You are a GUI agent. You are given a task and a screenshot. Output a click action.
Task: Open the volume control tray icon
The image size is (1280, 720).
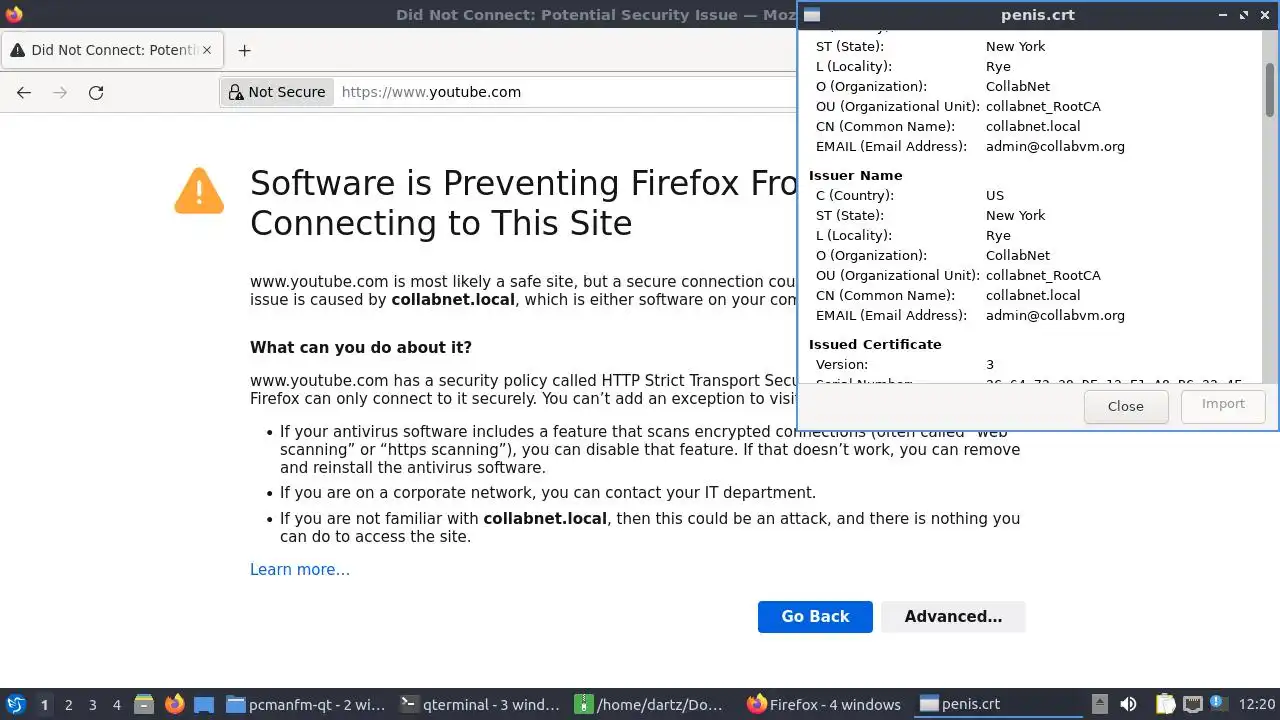pos(1128,704)
